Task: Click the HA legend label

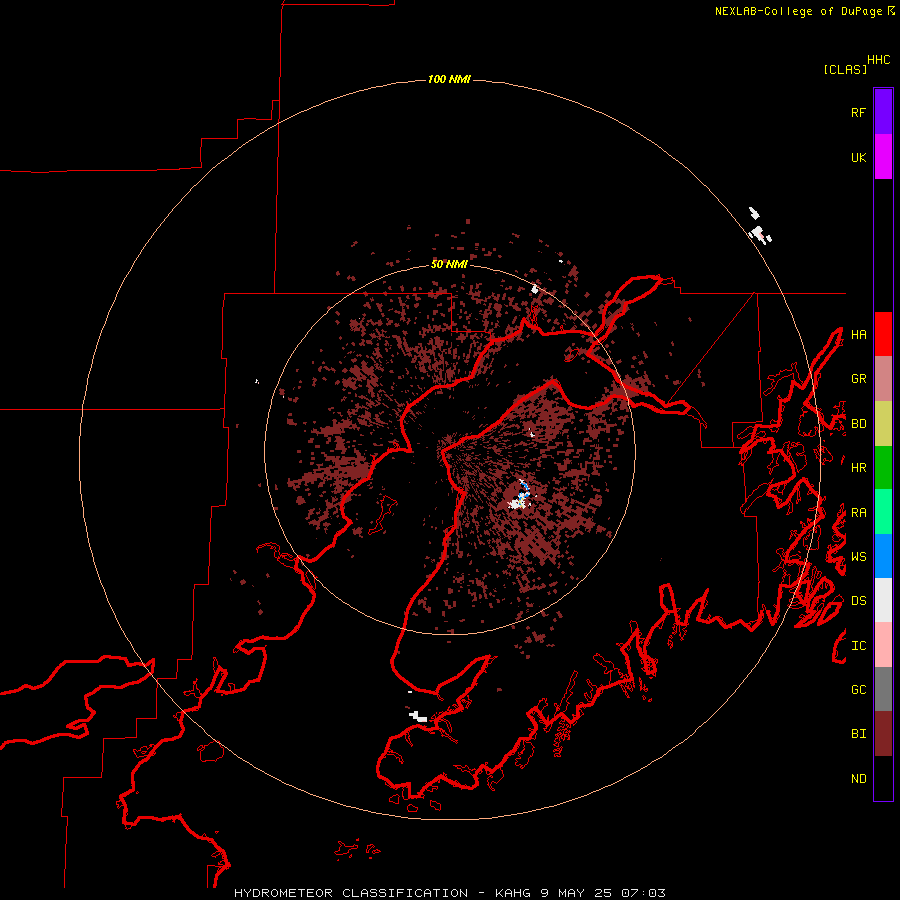Action: [858, 335]
